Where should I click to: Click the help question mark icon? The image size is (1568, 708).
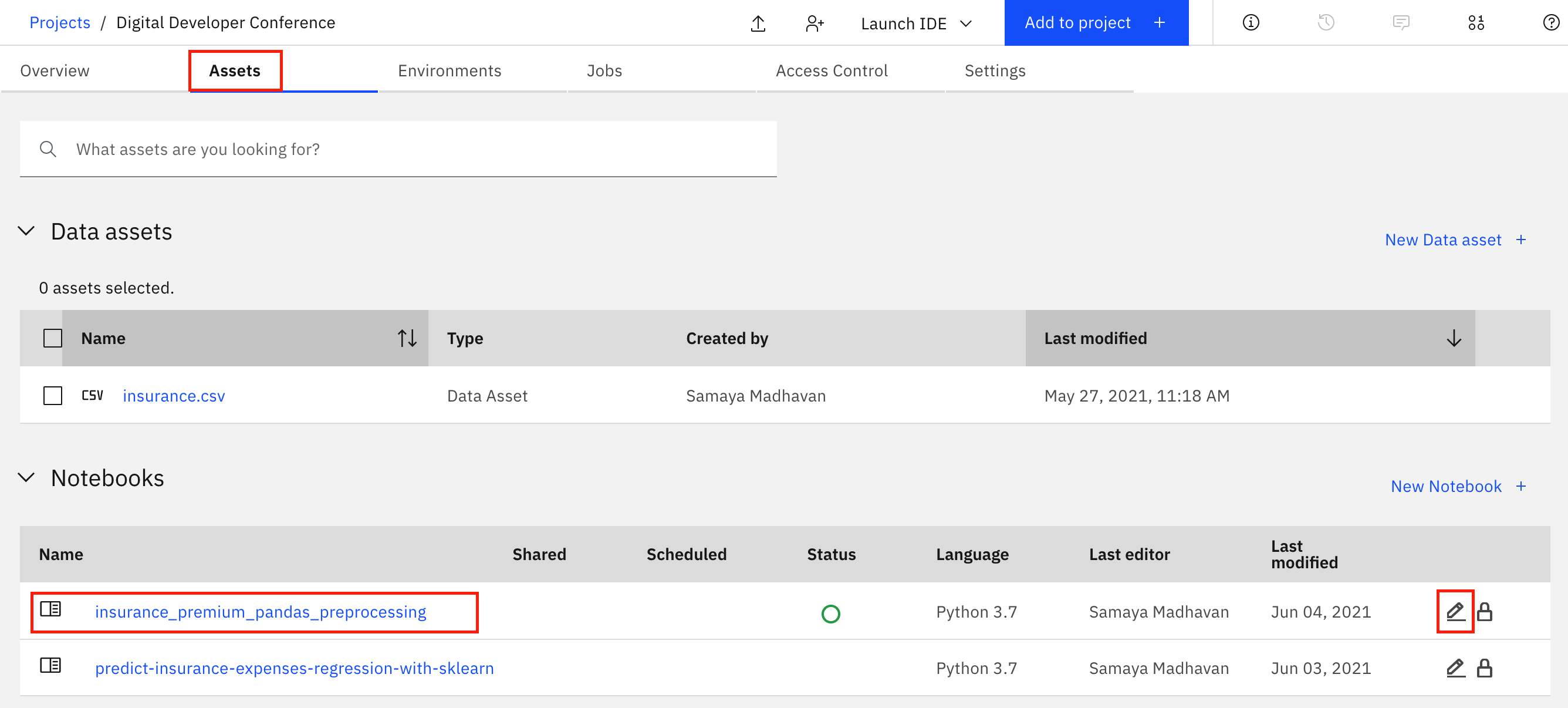tap(1551, 22)
